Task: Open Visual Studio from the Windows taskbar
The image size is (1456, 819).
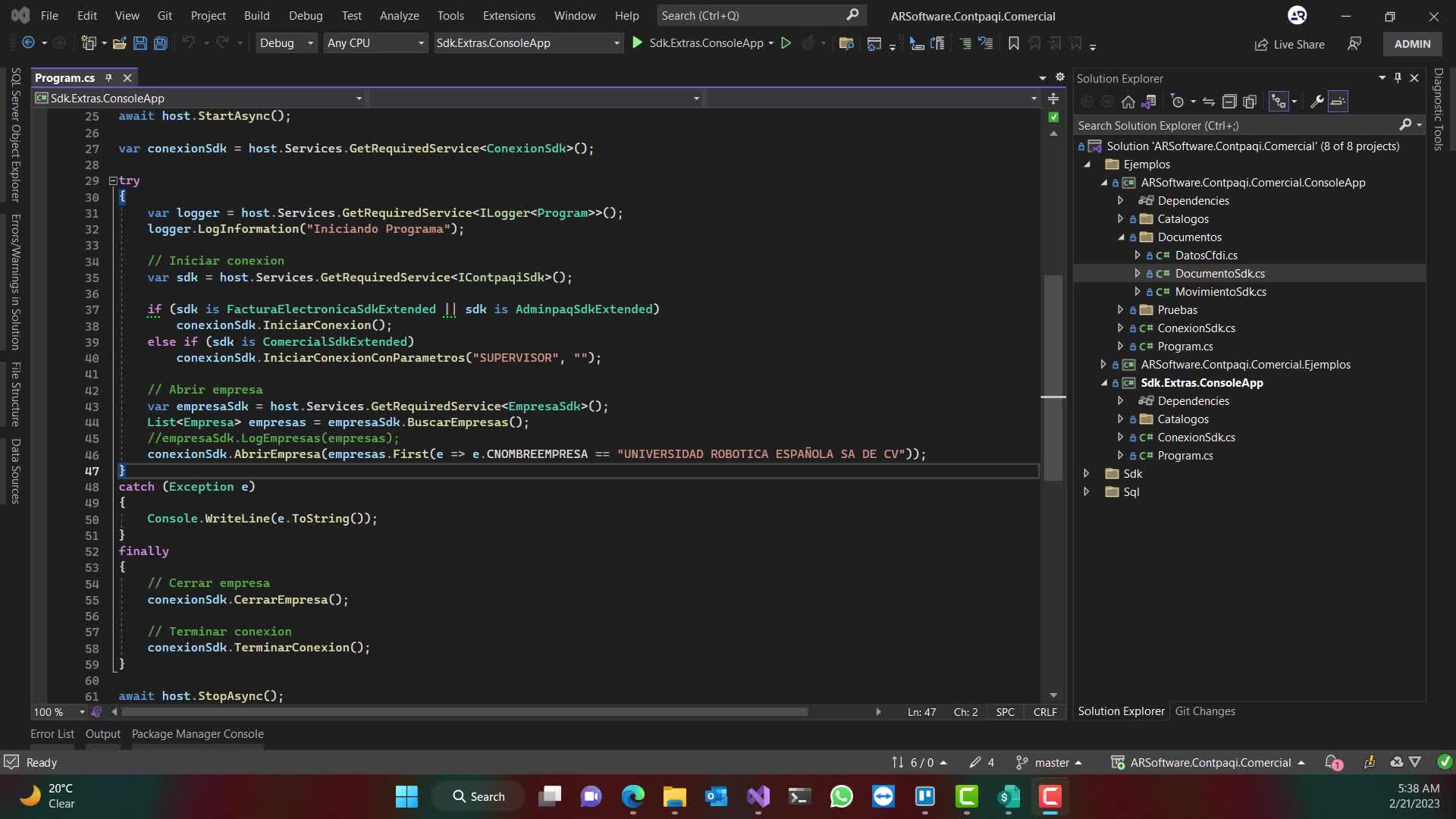Action: coord(758,796)
